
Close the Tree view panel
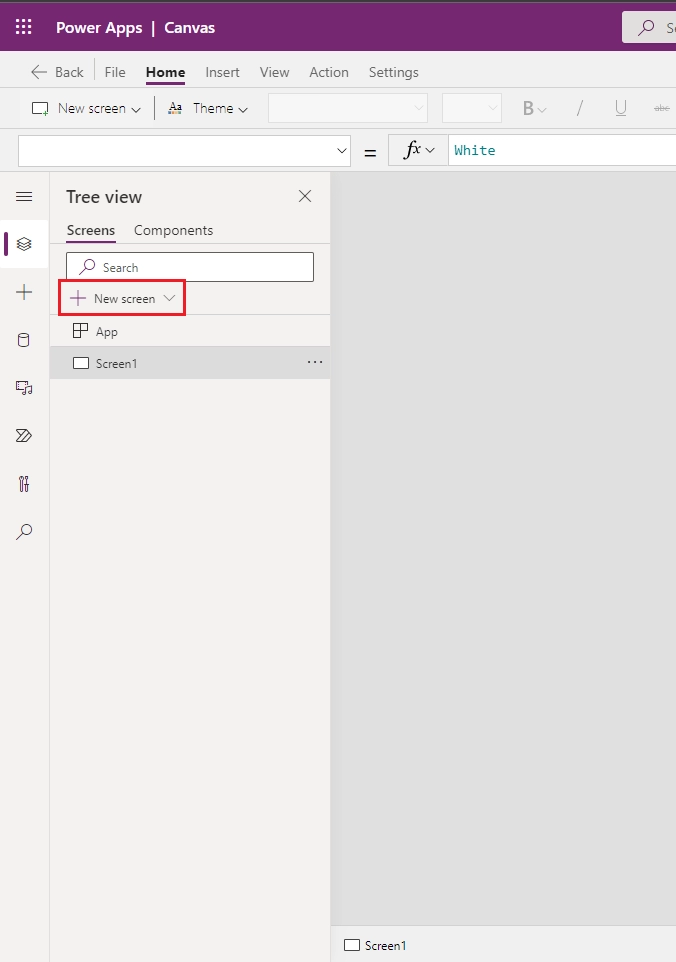[x=305, y=196]
